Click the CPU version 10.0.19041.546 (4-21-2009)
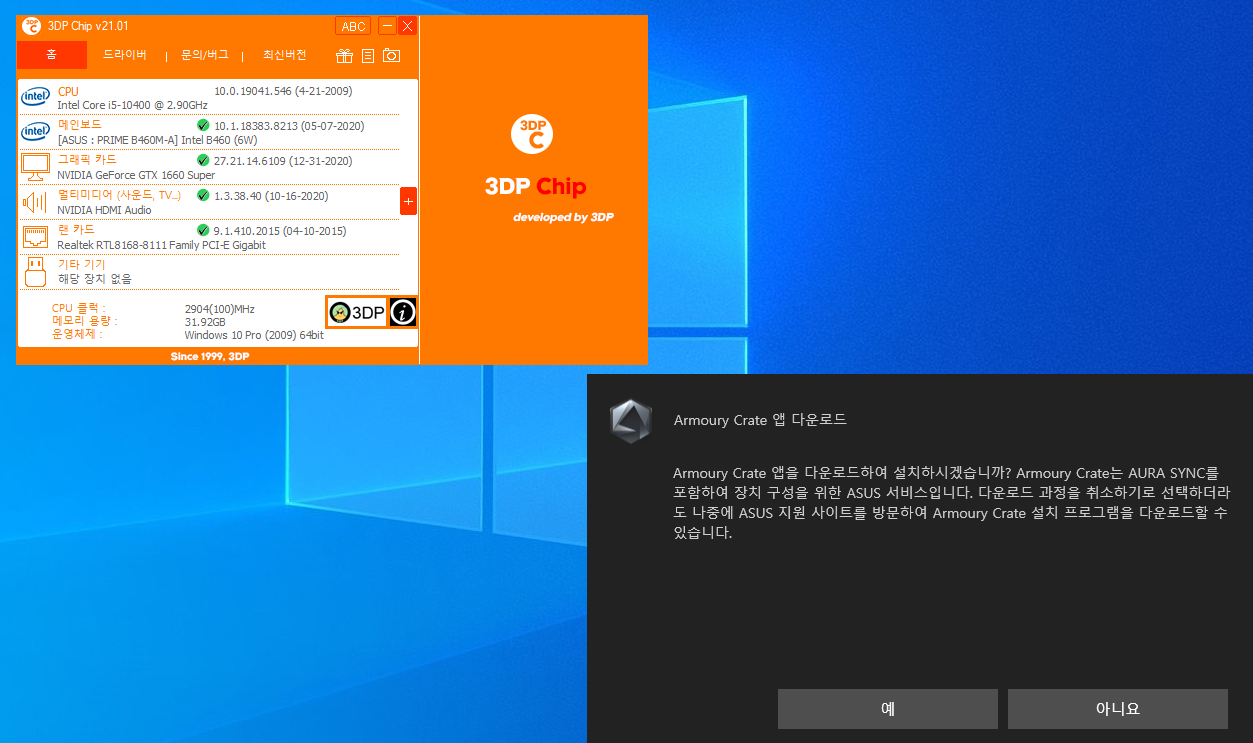 coord(283,91)
